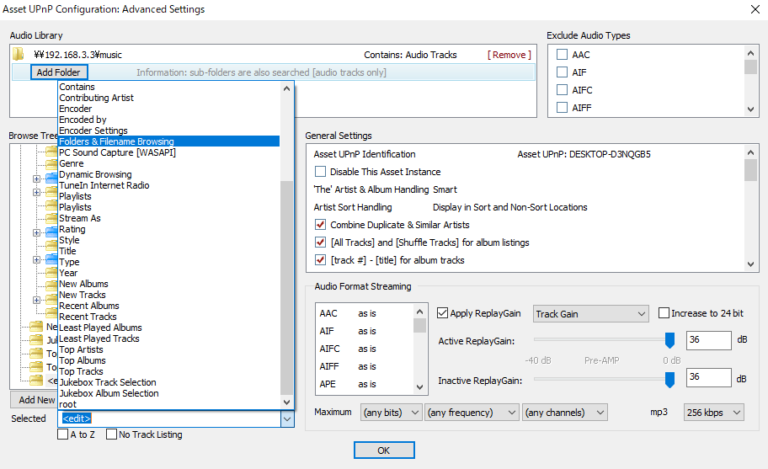Click 'The' Artist & Album Handling Smart value
The height and width of the screenshot is (469, 768).
coord(445,189)
